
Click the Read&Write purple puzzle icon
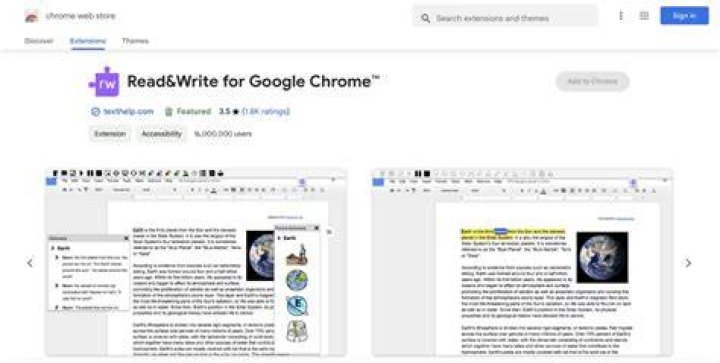104,82
